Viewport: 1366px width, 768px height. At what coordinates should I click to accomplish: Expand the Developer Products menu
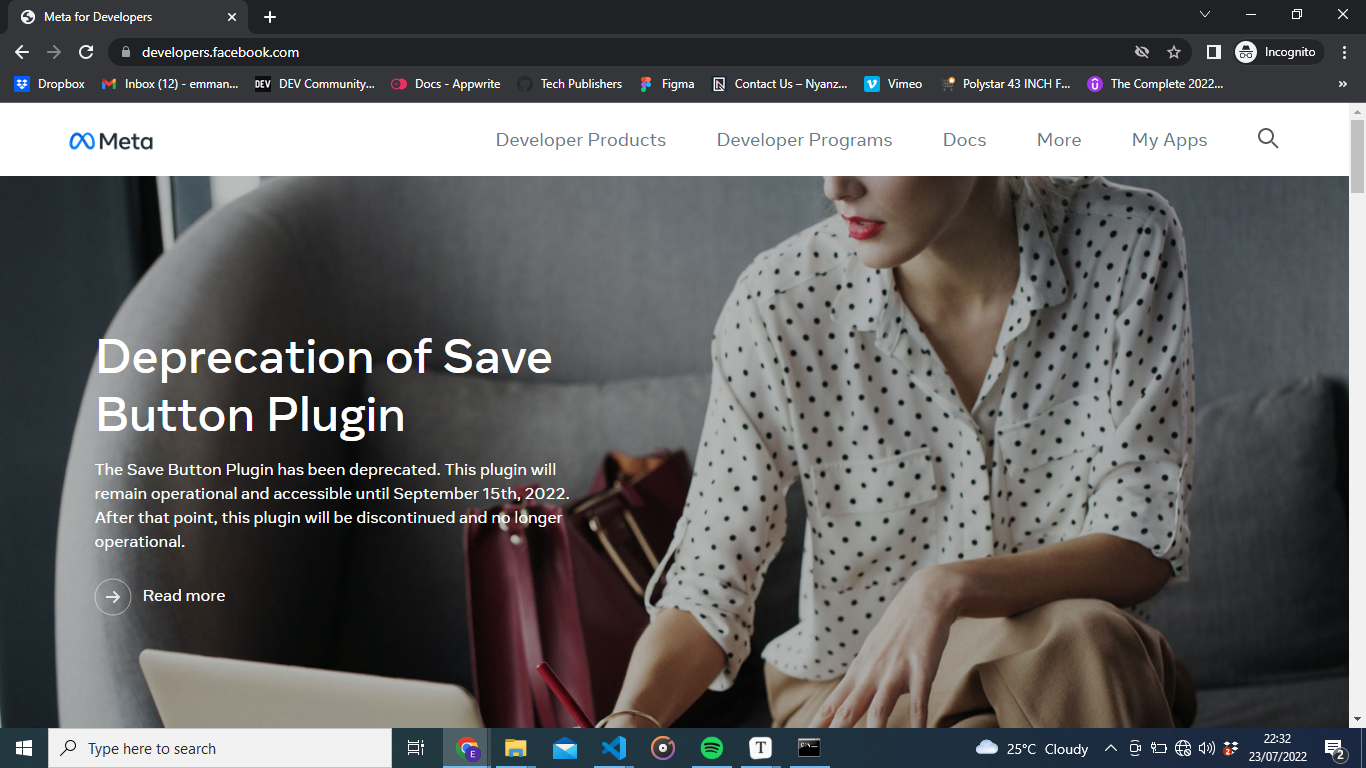[x=580, y=140]
